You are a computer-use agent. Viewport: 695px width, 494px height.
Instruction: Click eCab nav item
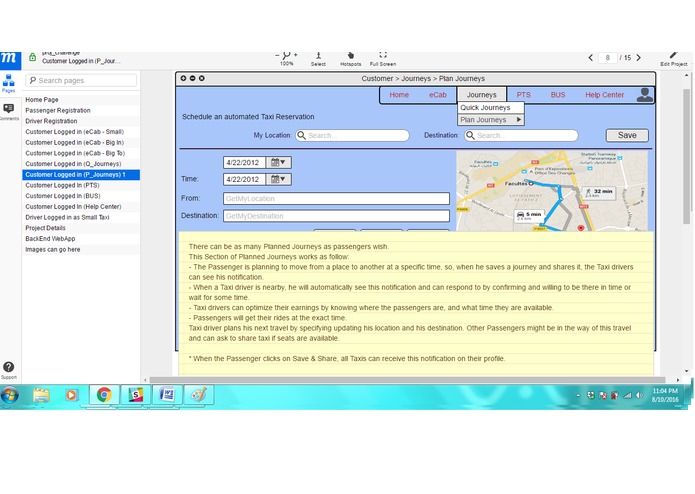coord(437,95)
